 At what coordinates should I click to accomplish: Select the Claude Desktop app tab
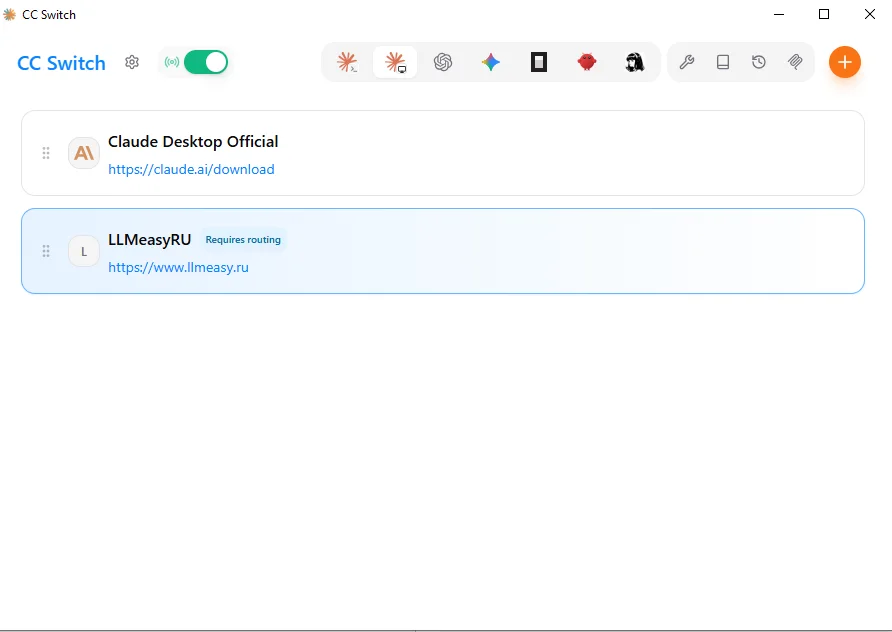click(x=395, y=62)
